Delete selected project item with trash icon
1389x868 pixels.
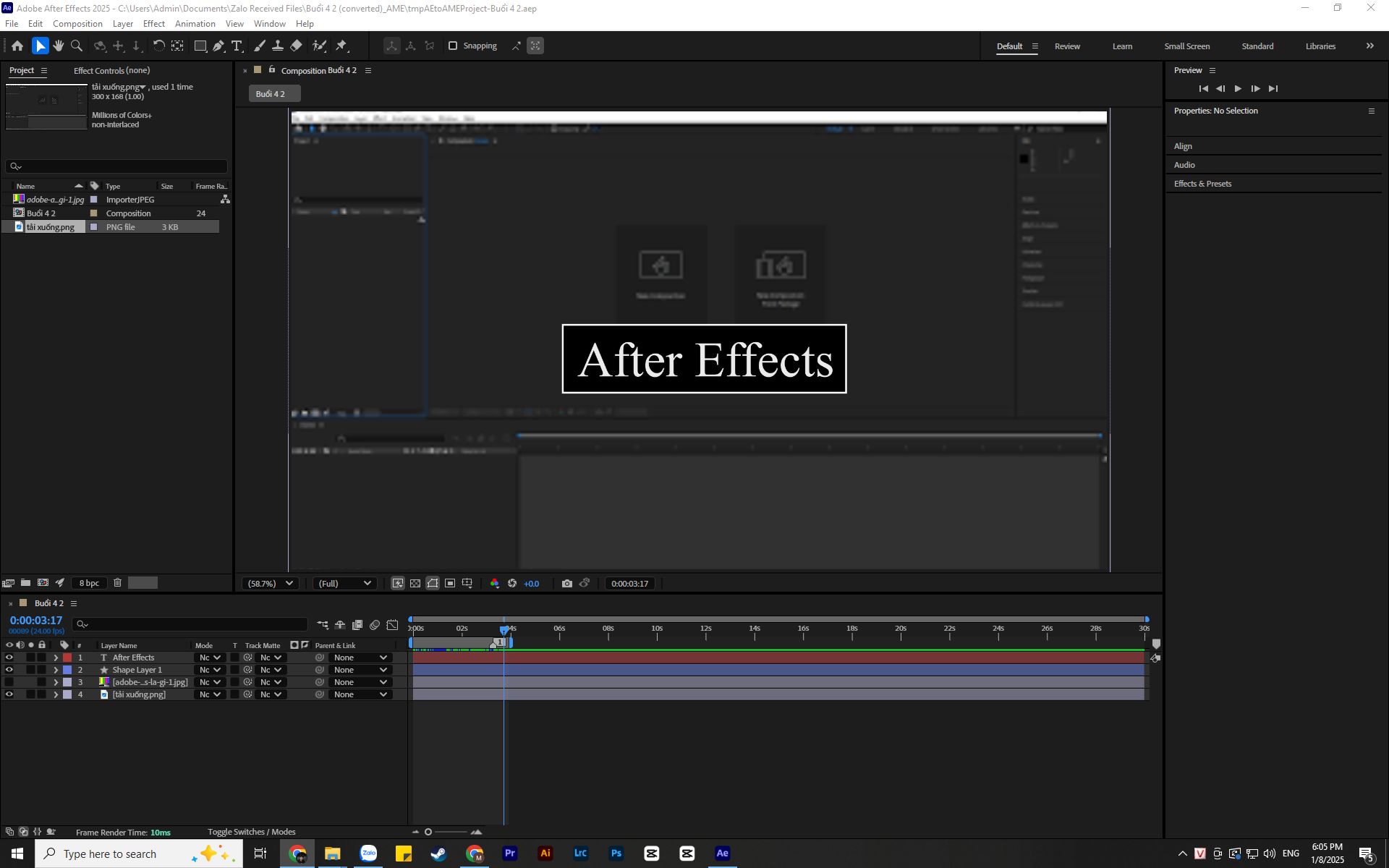117,582
